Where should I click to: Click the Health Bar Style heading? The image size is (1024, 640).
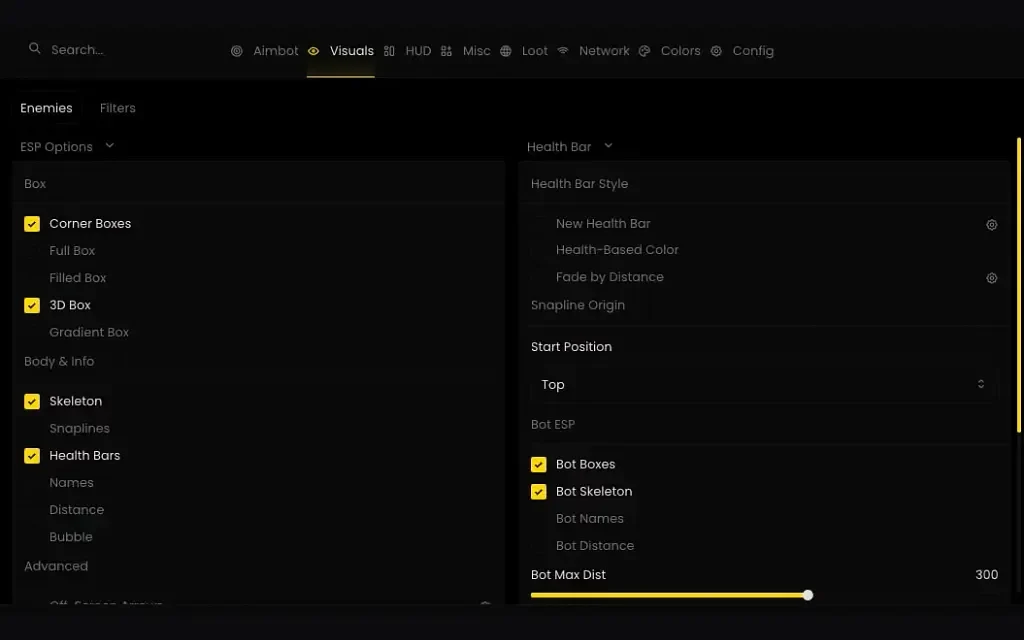click(579, 184)
